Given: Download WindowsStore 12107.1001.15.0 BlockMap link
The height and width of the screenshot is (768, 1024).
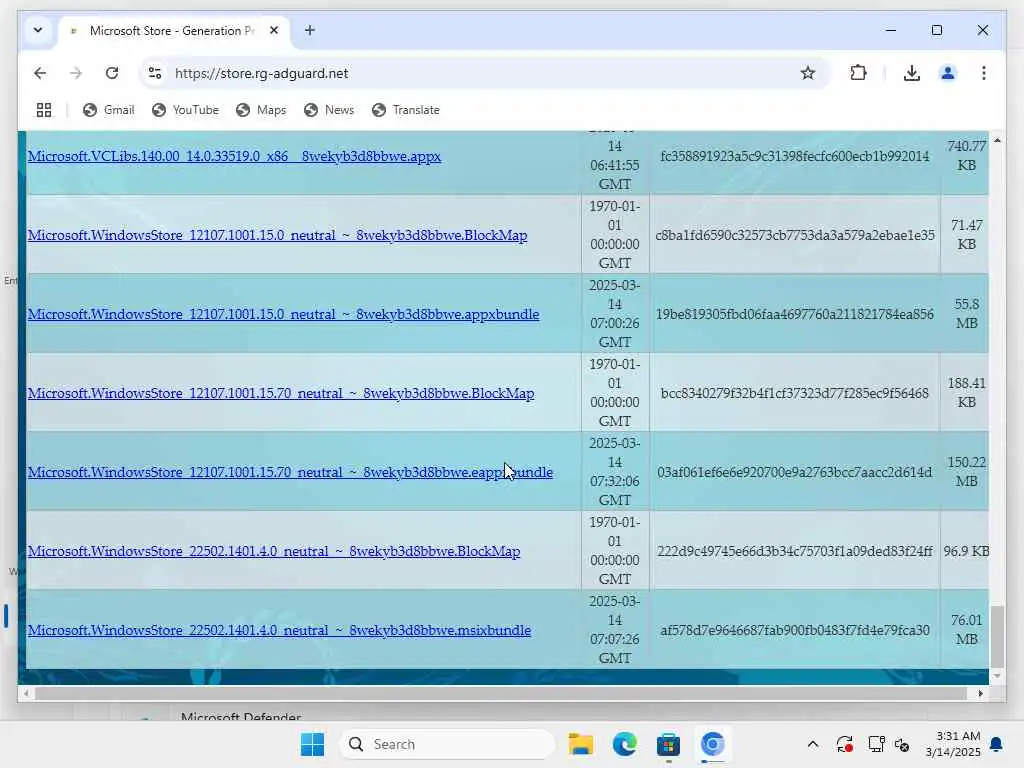Looking at the screenshot, I should pos(278,235).
